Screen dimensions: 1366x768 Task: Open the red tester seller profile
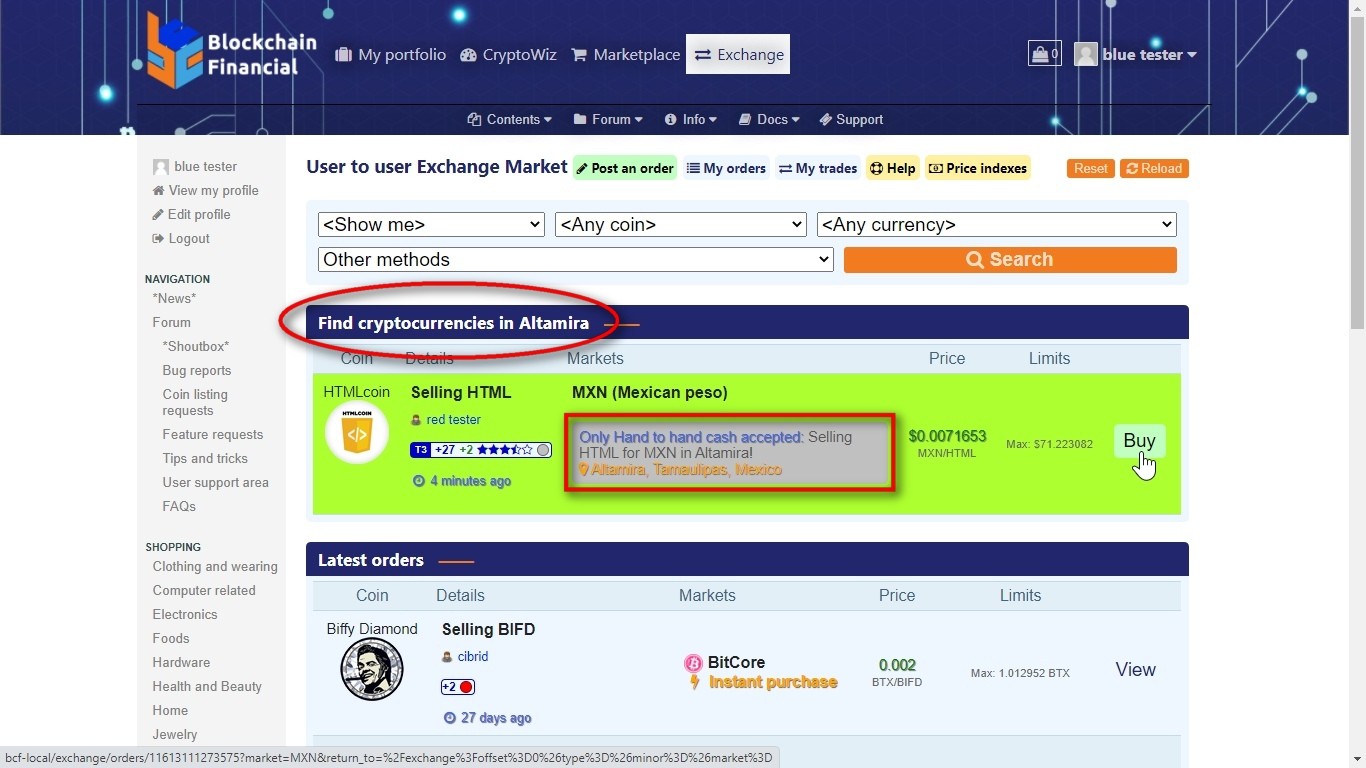pyautogui.click(x=453, y=420)
